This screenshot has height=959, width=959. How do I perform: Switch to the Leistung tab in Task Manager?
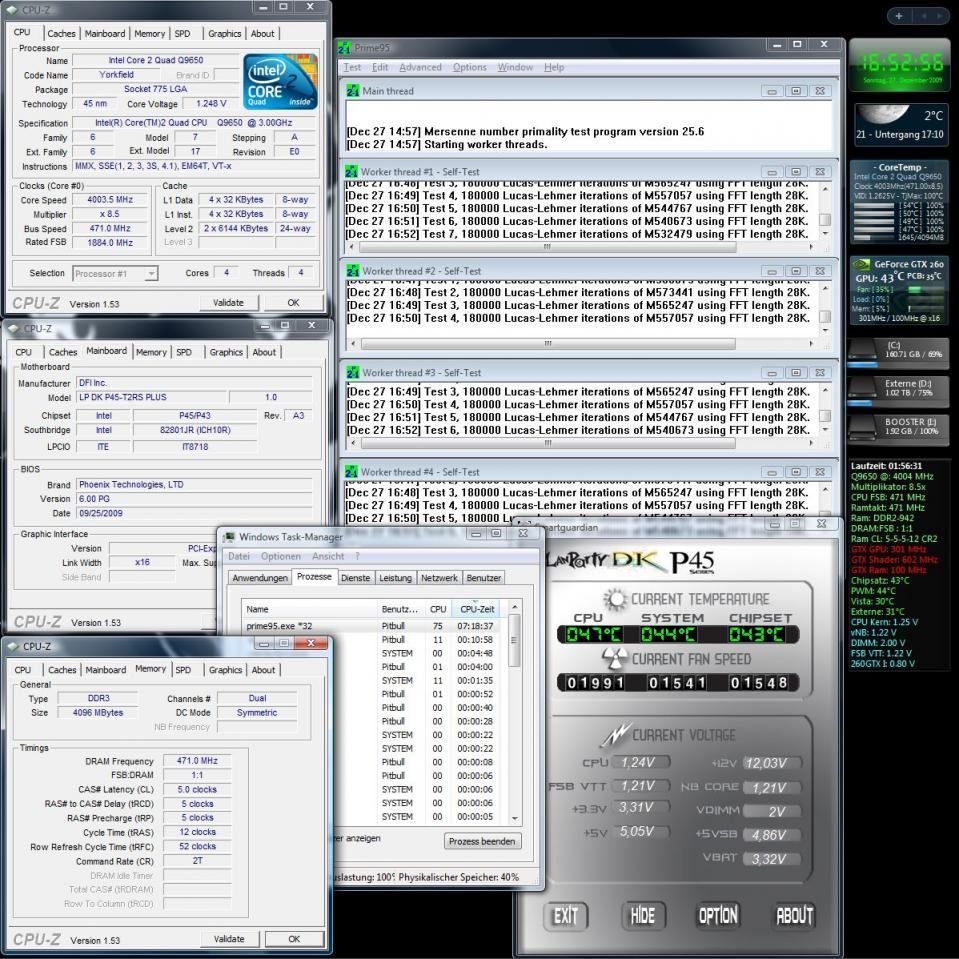pyautogui.click(x=395, y=577)
